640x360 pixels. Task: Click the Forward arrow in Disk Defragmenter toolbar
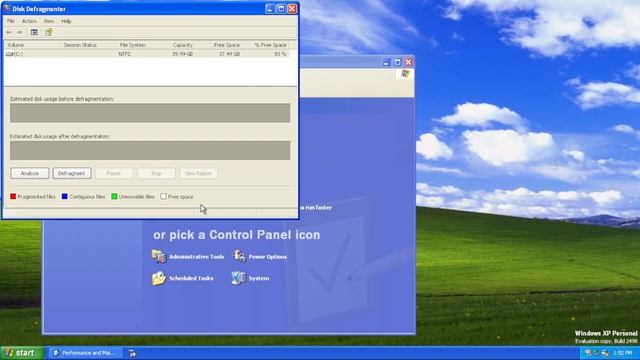(x=20, y=32)
